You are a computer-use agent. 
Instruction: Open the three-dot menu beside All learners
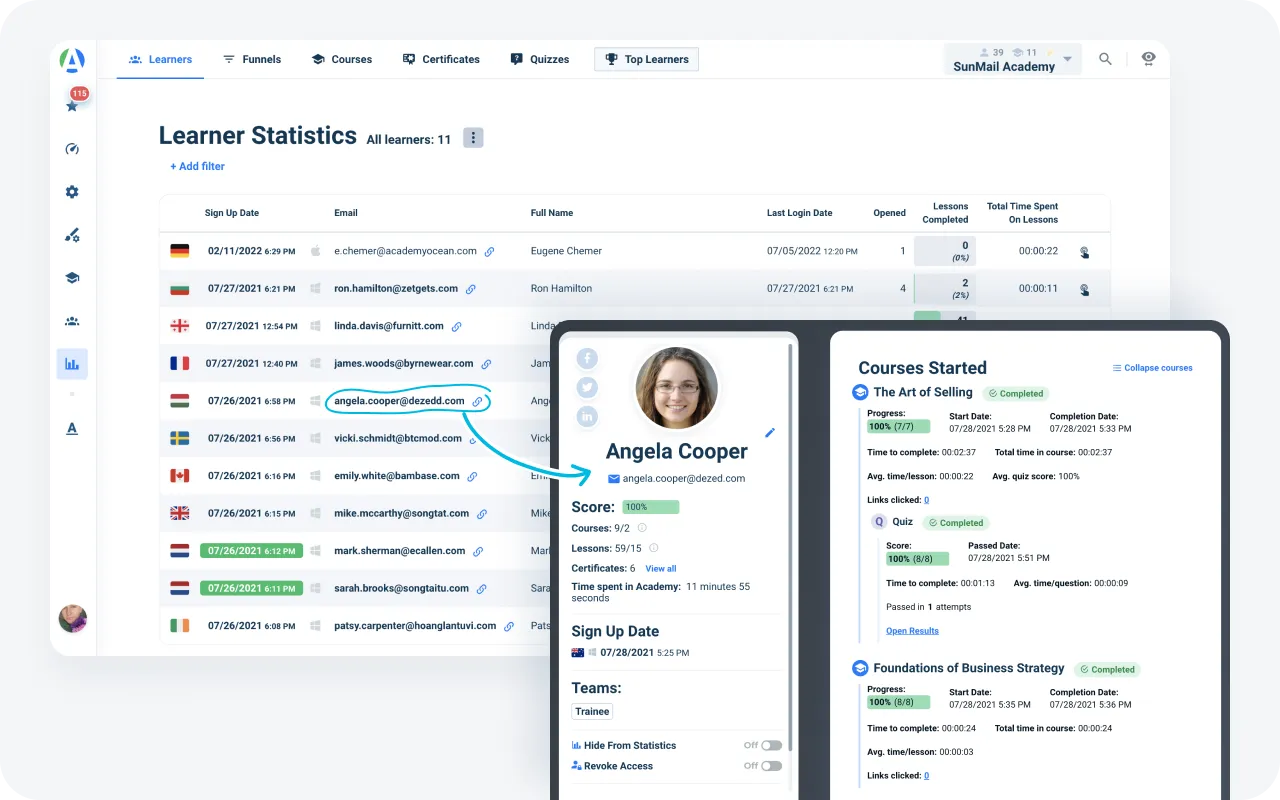pyautogui.click(x=473, y=138)
